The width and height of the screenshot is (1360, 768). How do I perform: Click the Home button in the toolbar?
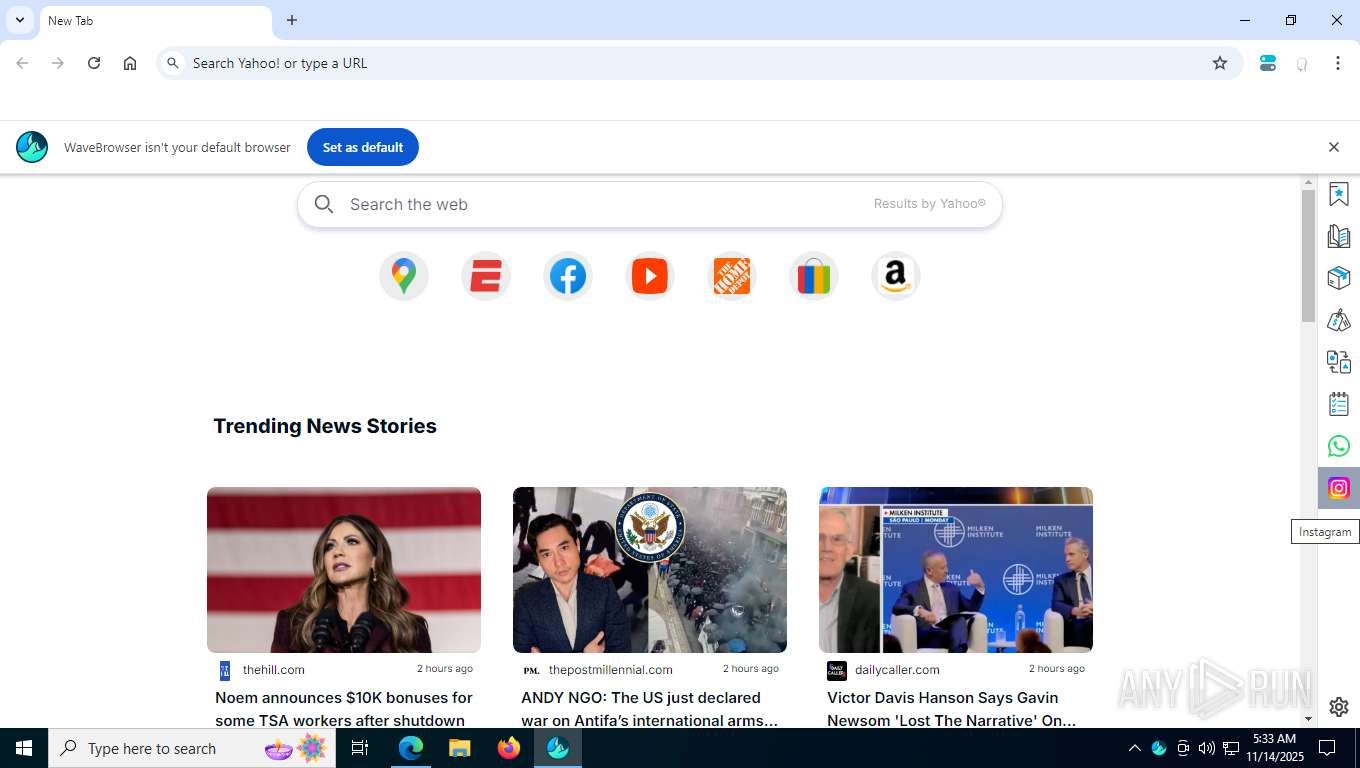(x=130, y=63)
